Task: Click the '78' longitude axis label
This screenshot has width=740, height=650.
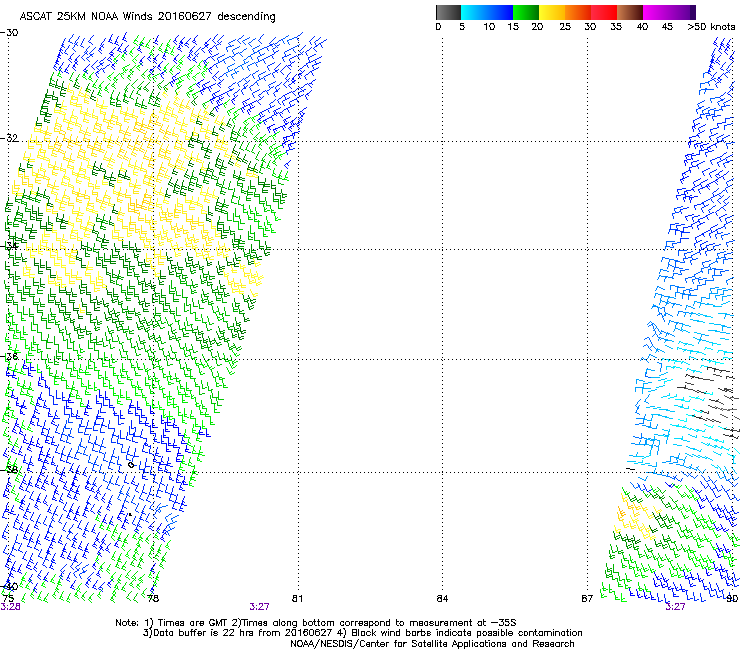Action: point(153,599)
